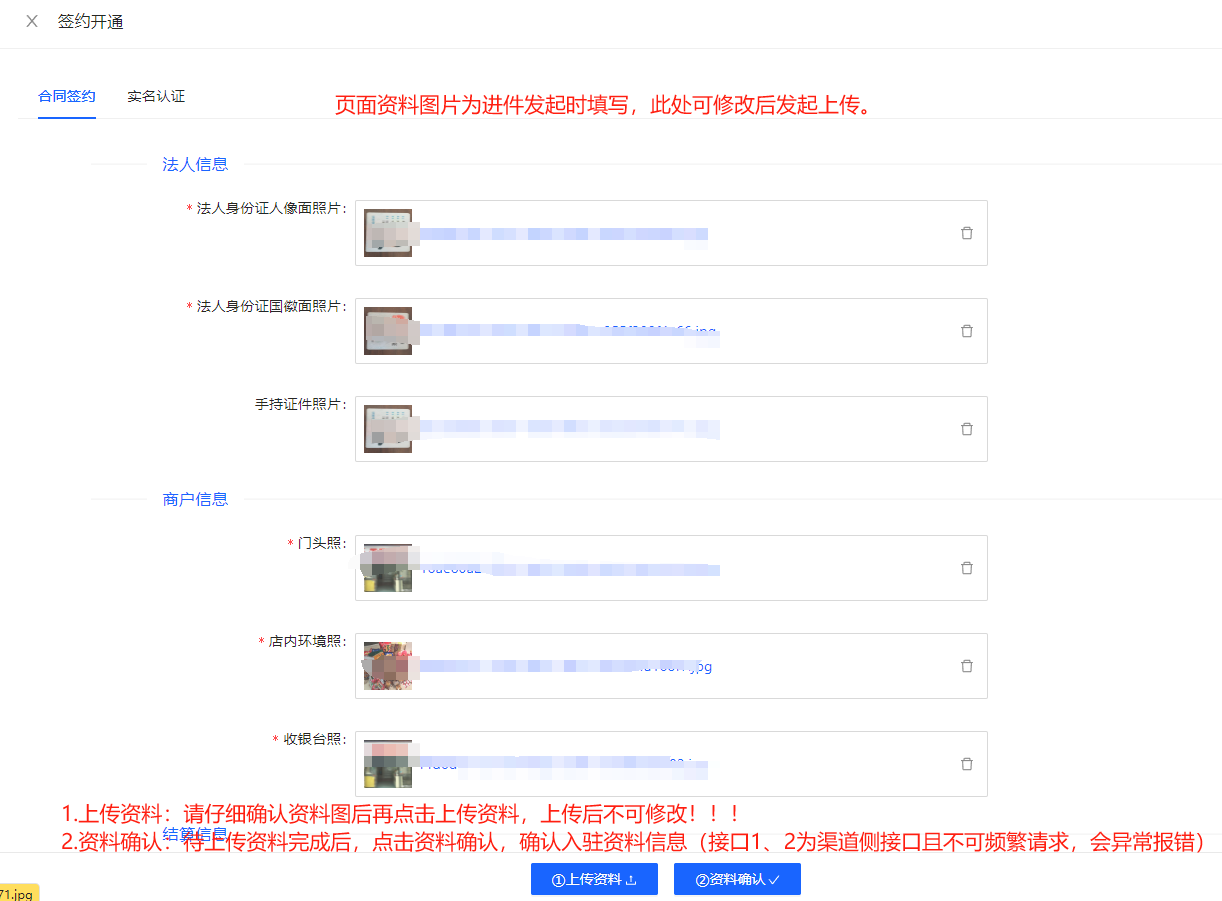Viewport: 1222px width, 901px height.
Task: Open the 法人身份证国徽面 thumbnail
Action: click(x=388, y=331)
